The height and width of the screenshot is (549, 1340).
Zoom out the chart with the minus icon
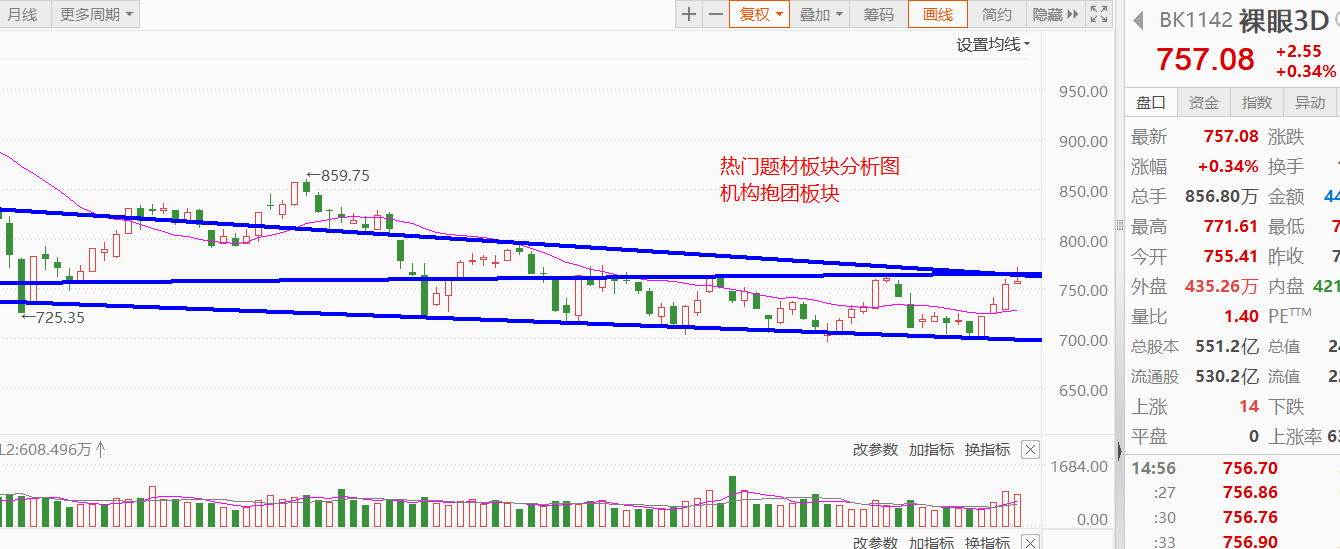pyautogui.click(x=715, y=14)
